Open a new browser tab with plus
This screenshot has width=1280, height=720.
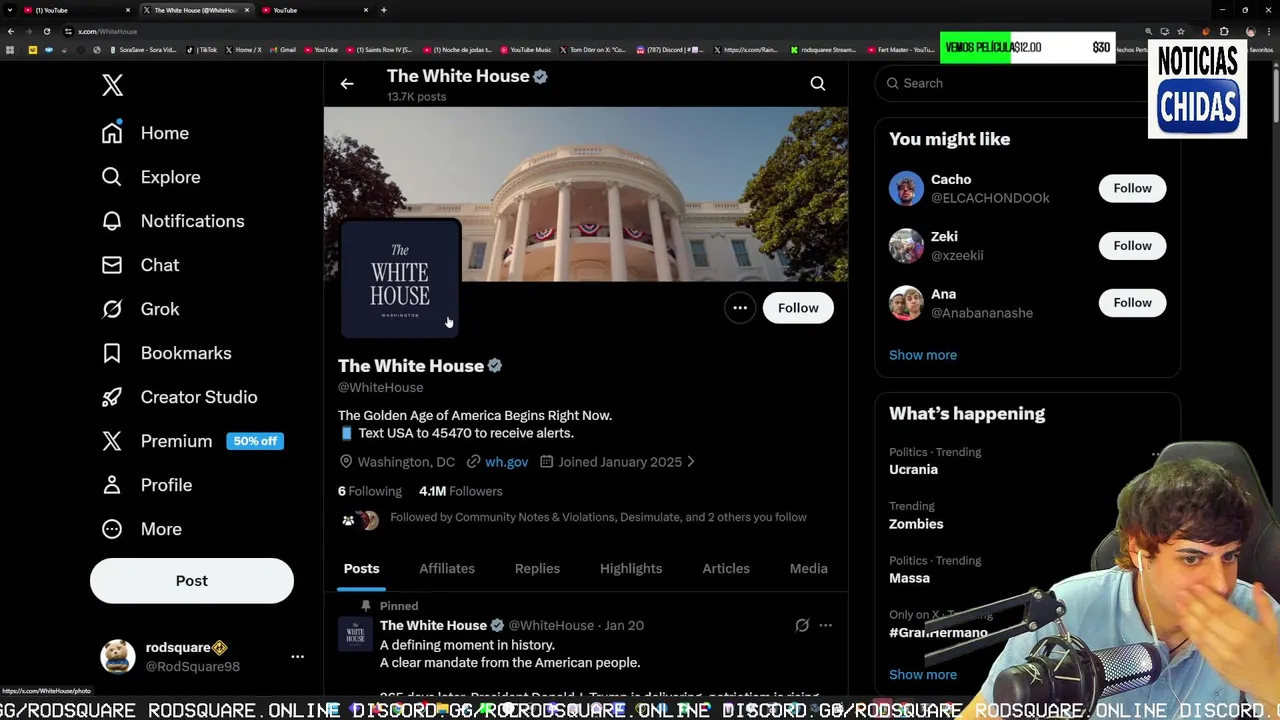coord(384,10)
